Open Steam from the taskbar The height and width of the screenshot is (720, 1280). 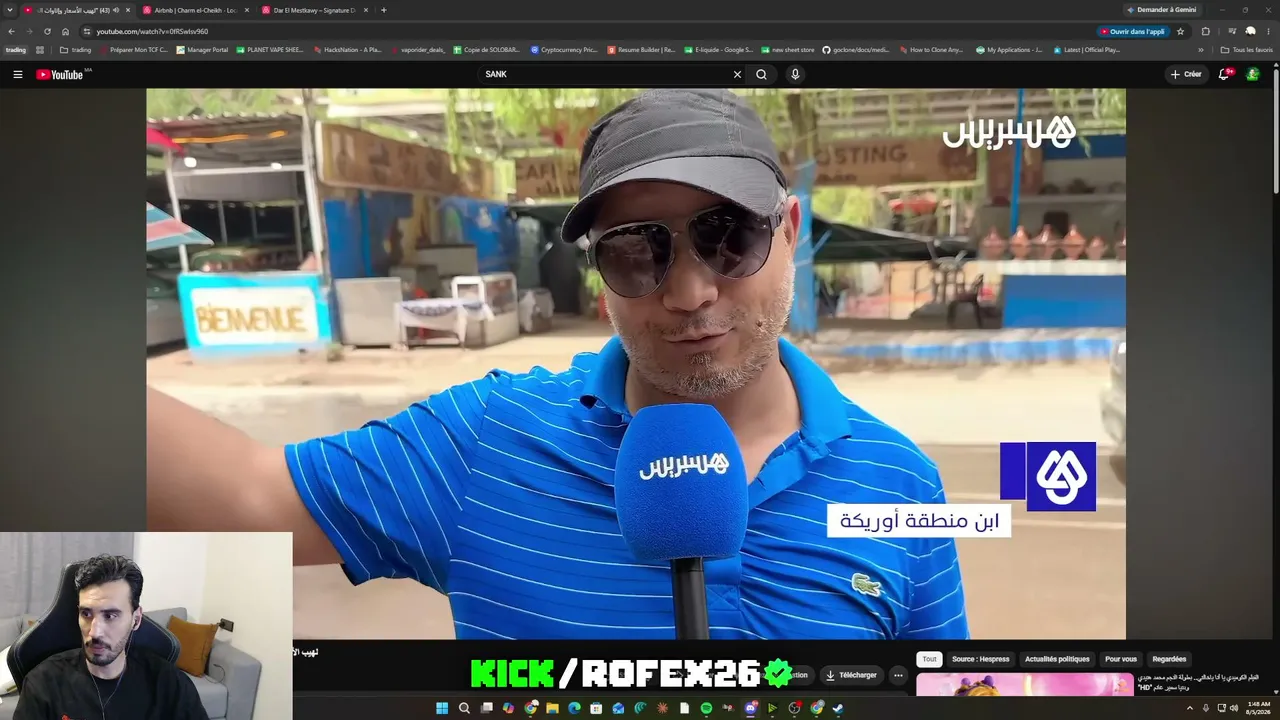click(x=838, y=708)
